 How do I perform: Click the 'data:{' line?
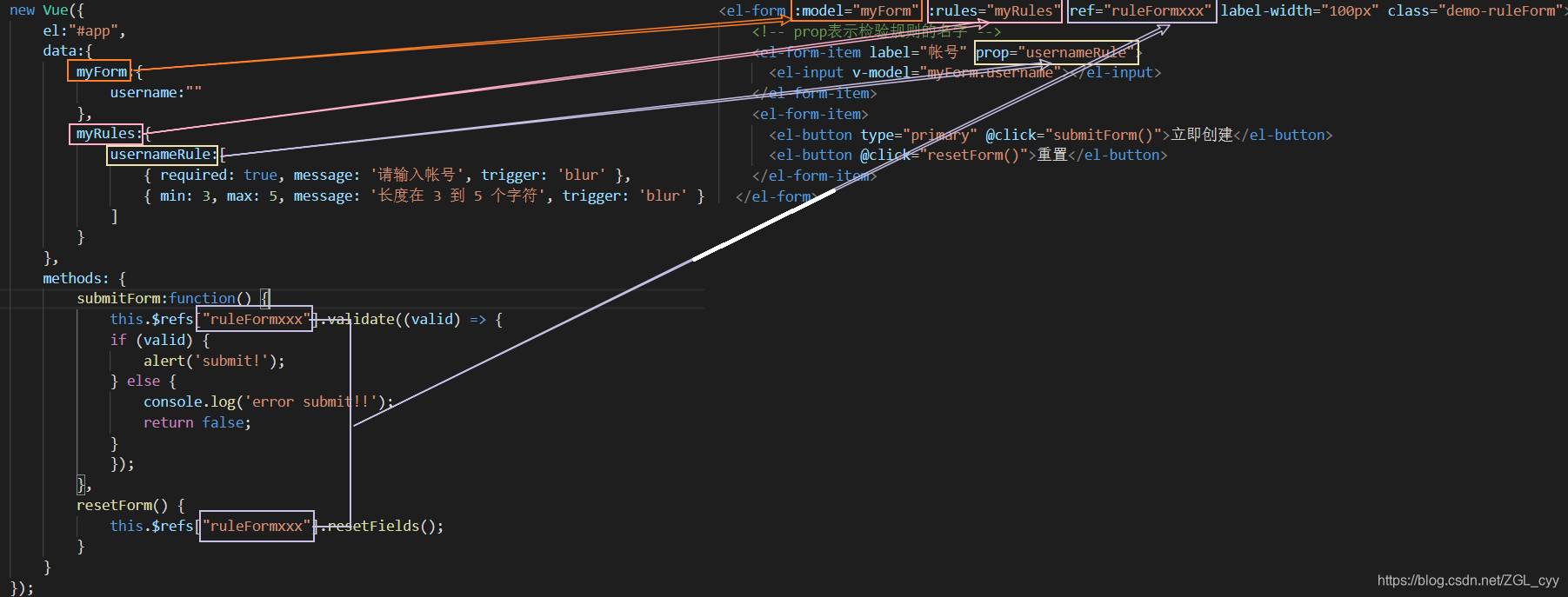(x=68, y=51)
